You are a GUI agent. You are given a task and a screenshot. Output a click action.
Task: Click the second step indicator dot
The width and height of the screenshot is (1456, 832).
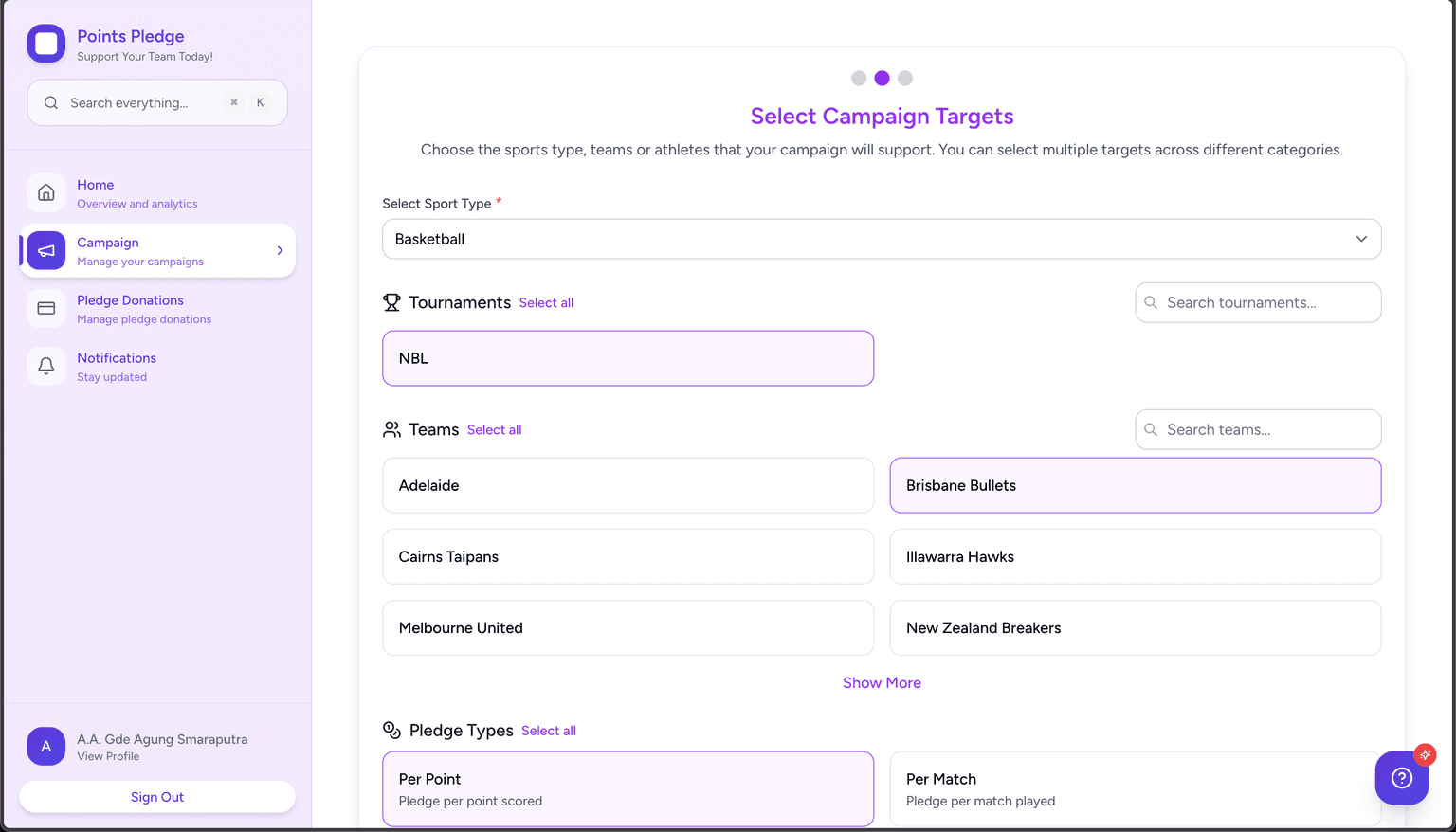(x=882, y=78)
